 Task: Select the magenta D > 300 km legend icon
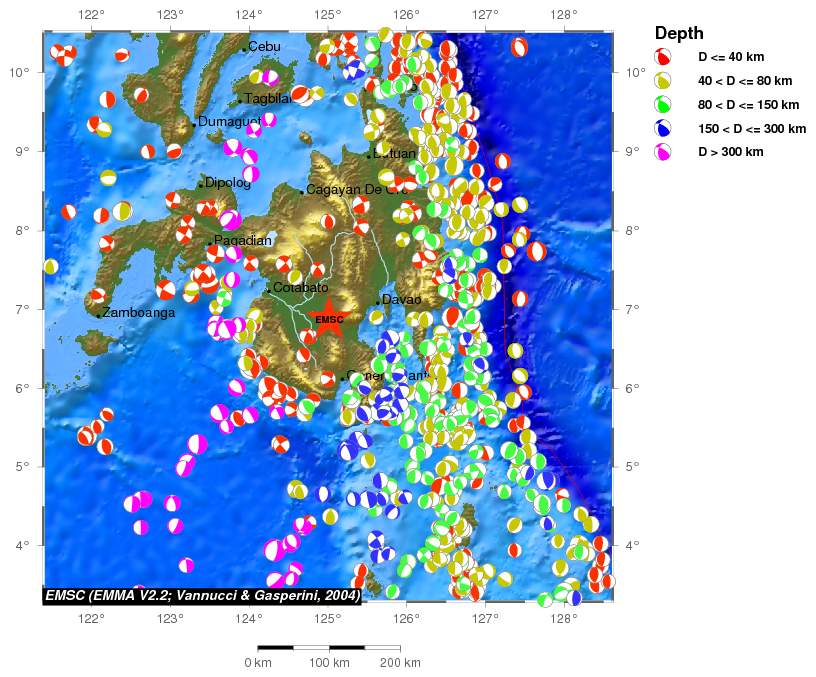point(662,152)
